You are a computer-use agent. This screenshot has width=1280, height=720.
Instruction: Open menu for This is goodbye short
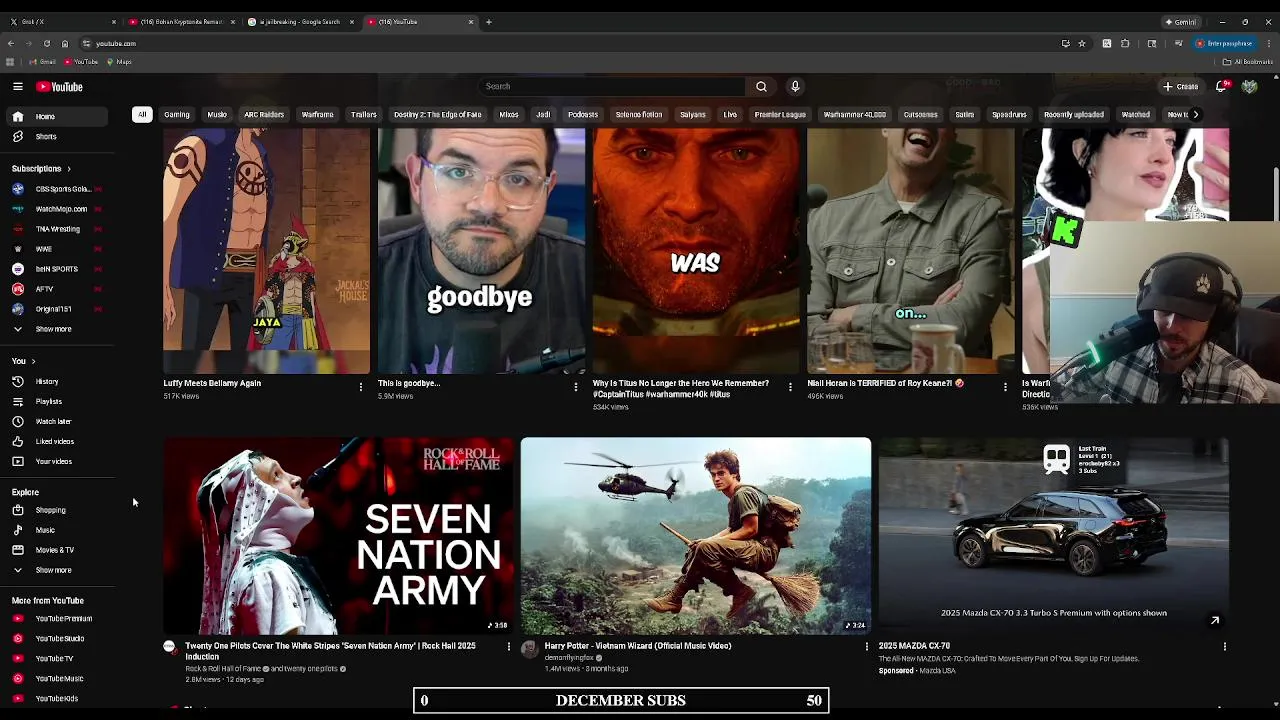(576, 387)
